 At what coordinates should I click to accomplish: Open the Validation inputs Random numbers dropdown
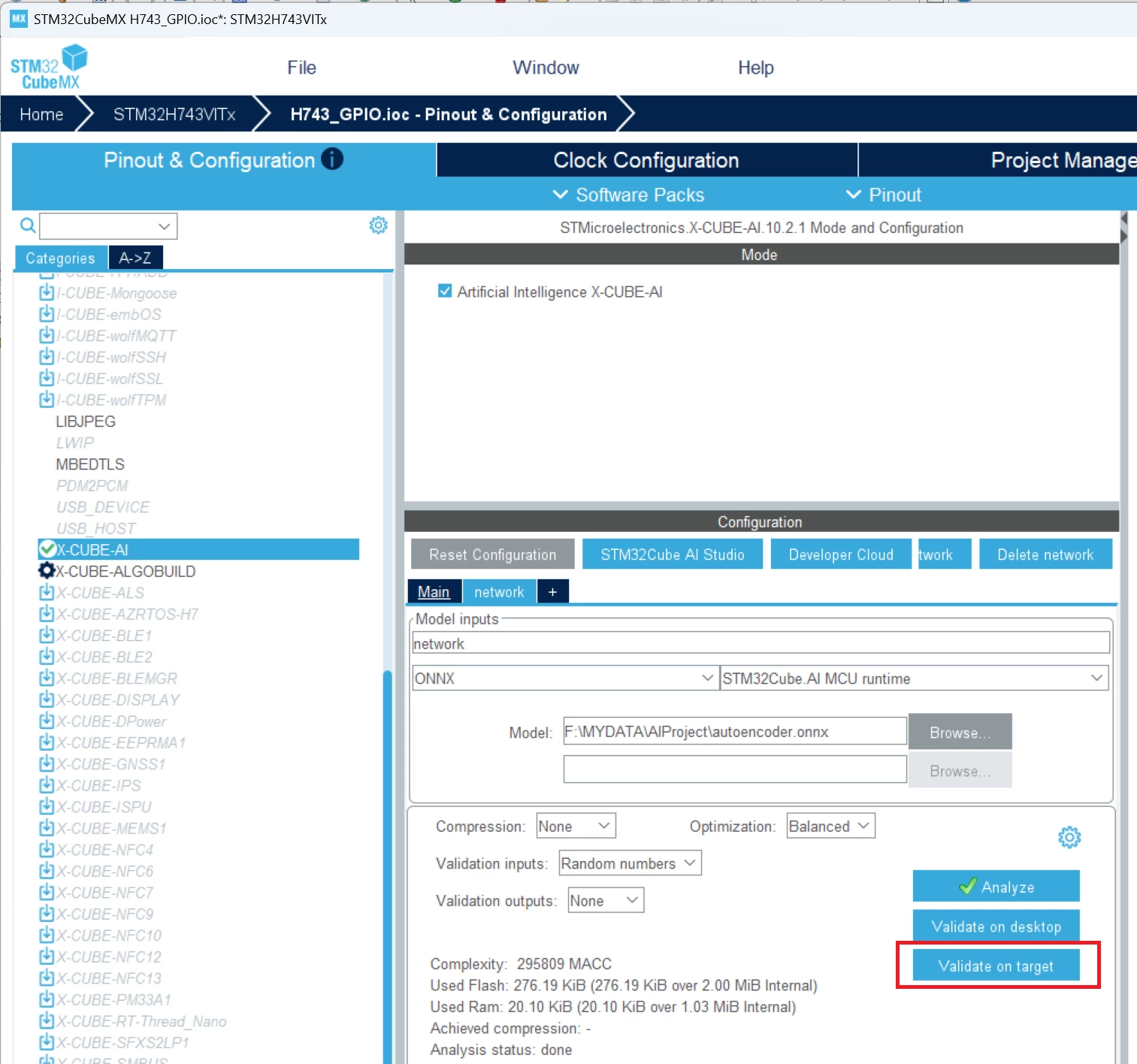tap(630, 863)
